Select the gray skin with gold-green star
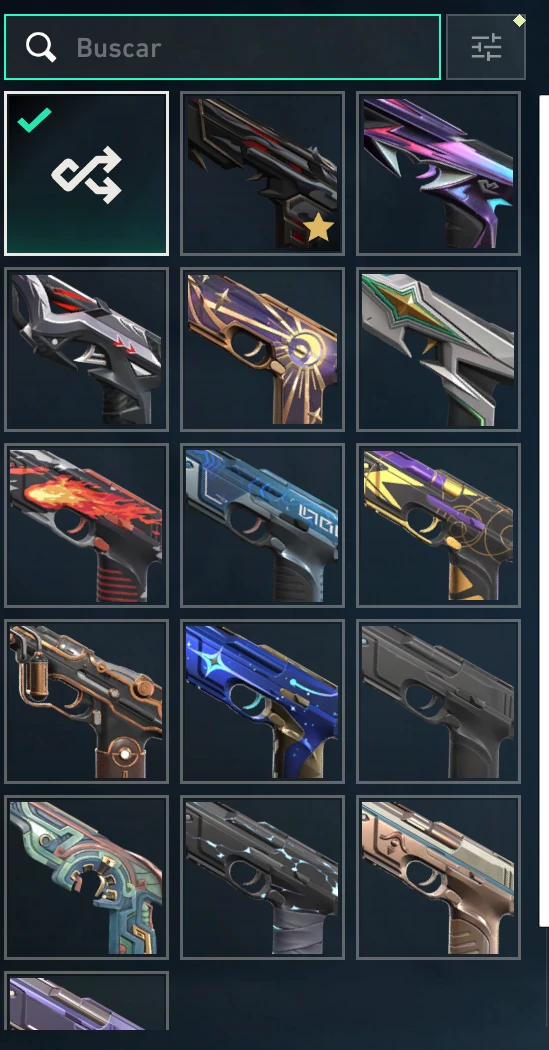The height and width of the screenshot is (1050, 549). tap(439, 350)
